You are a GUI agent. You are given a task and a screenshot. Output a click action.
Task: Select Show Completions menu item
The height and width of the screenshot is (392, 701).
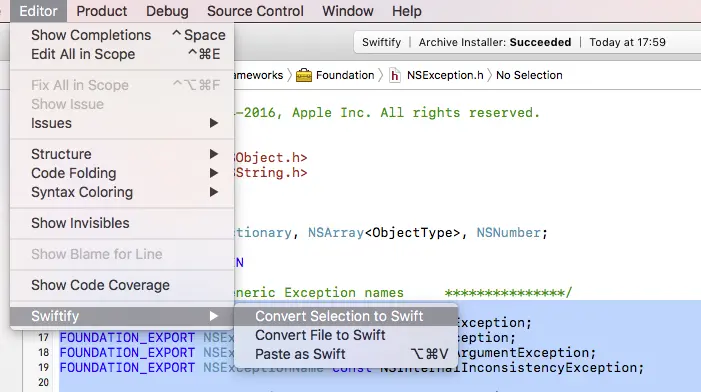coord(122,35)
